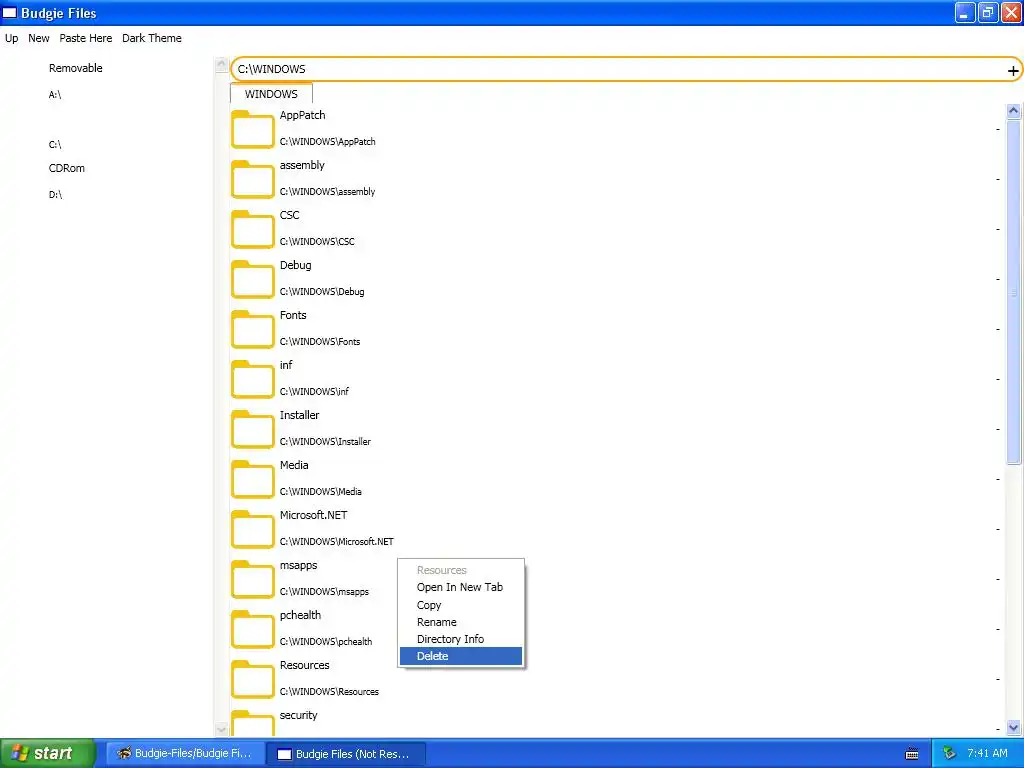Click the CDRom heading in sidebar
The image size is (1024, 768).
67,168
